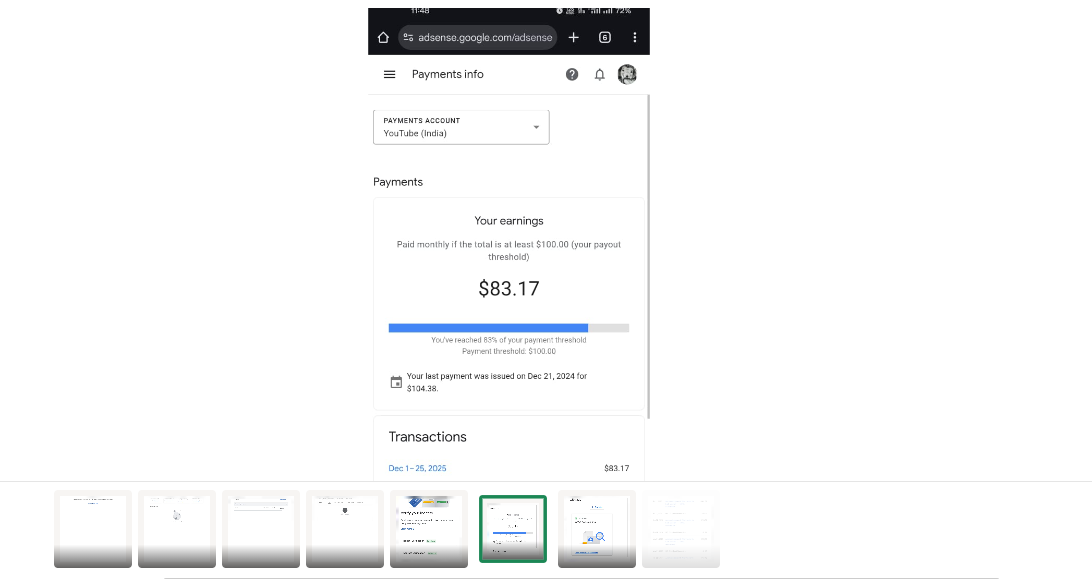This screenshot has width=1092, height=579.
Task: Open a new tab with plus icon
Action: [x=573, y=38]
